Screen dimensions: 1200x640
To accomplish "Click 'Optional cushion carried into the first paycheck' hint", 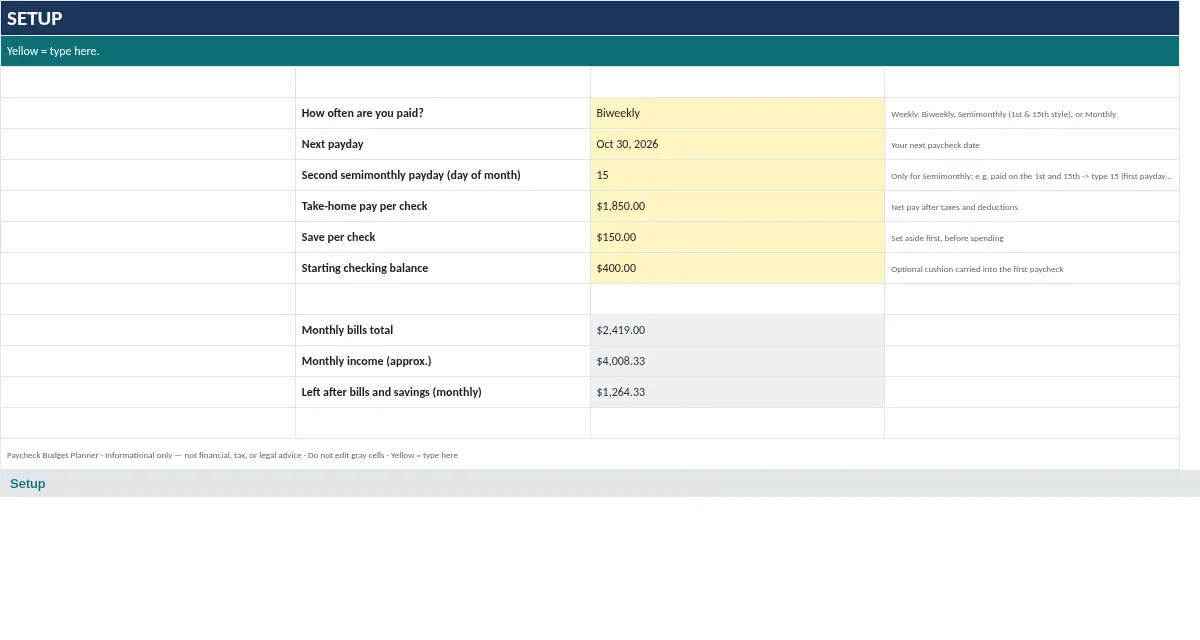I will [x=978, y=269].
